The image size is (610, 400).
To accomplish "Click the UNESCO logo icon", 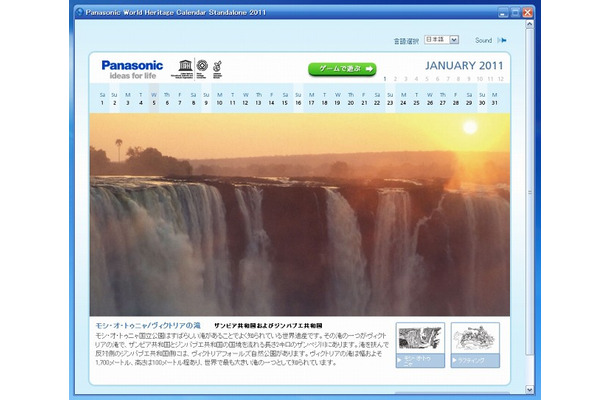I will point(184,68).
